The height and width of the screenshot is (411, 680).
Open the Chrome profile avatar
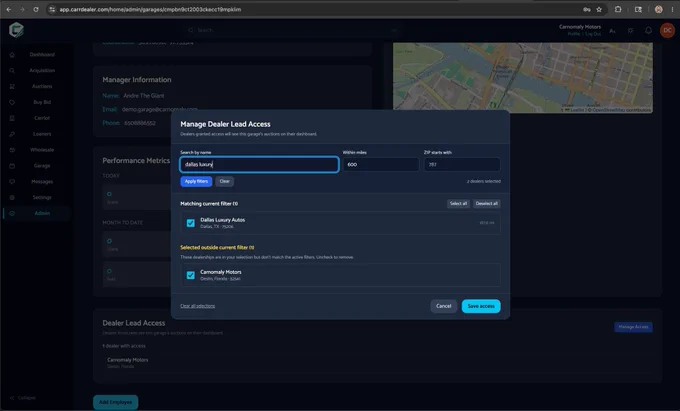[659, 9]
